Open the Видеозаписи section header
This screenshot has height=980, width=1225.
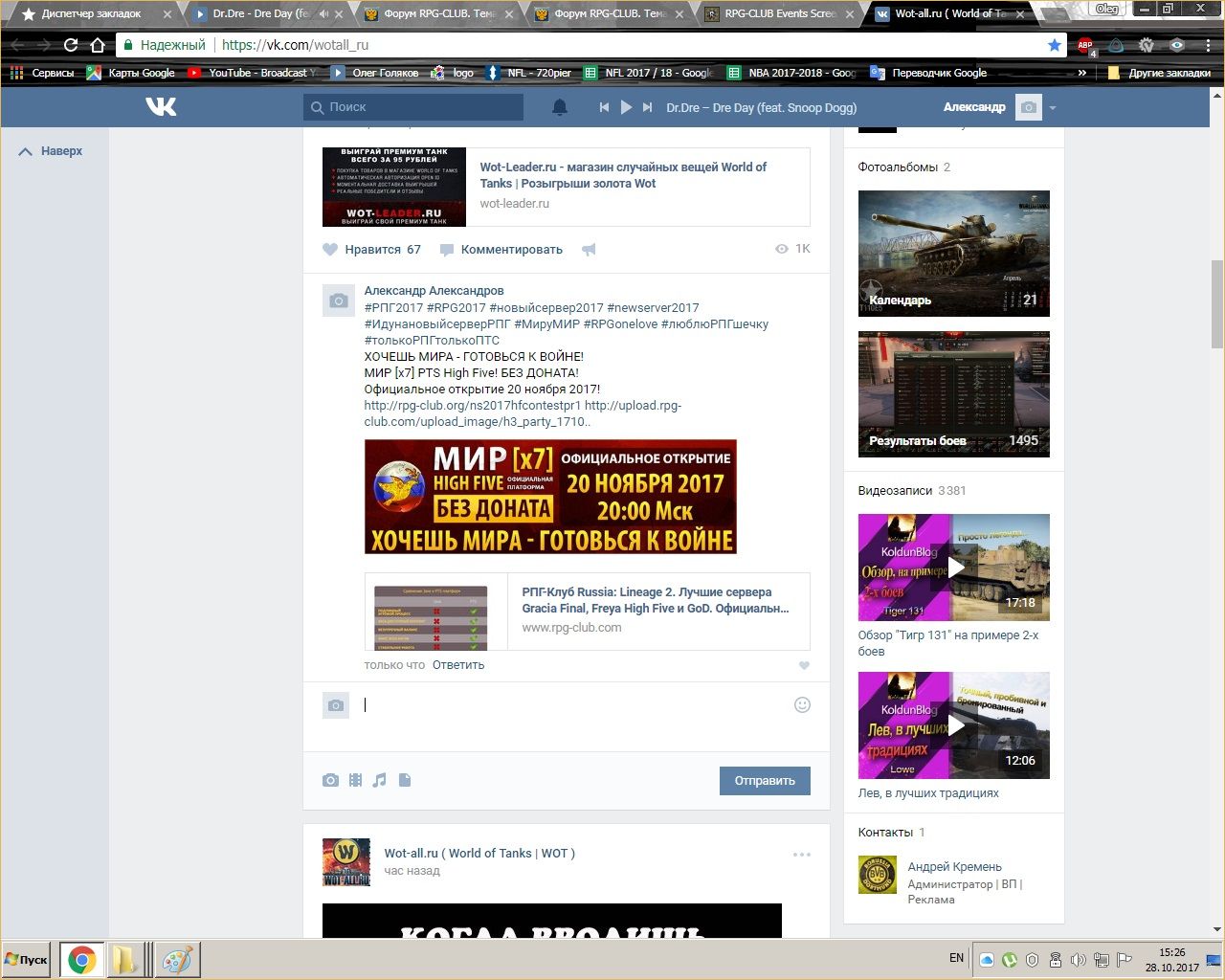pos(912,491)
